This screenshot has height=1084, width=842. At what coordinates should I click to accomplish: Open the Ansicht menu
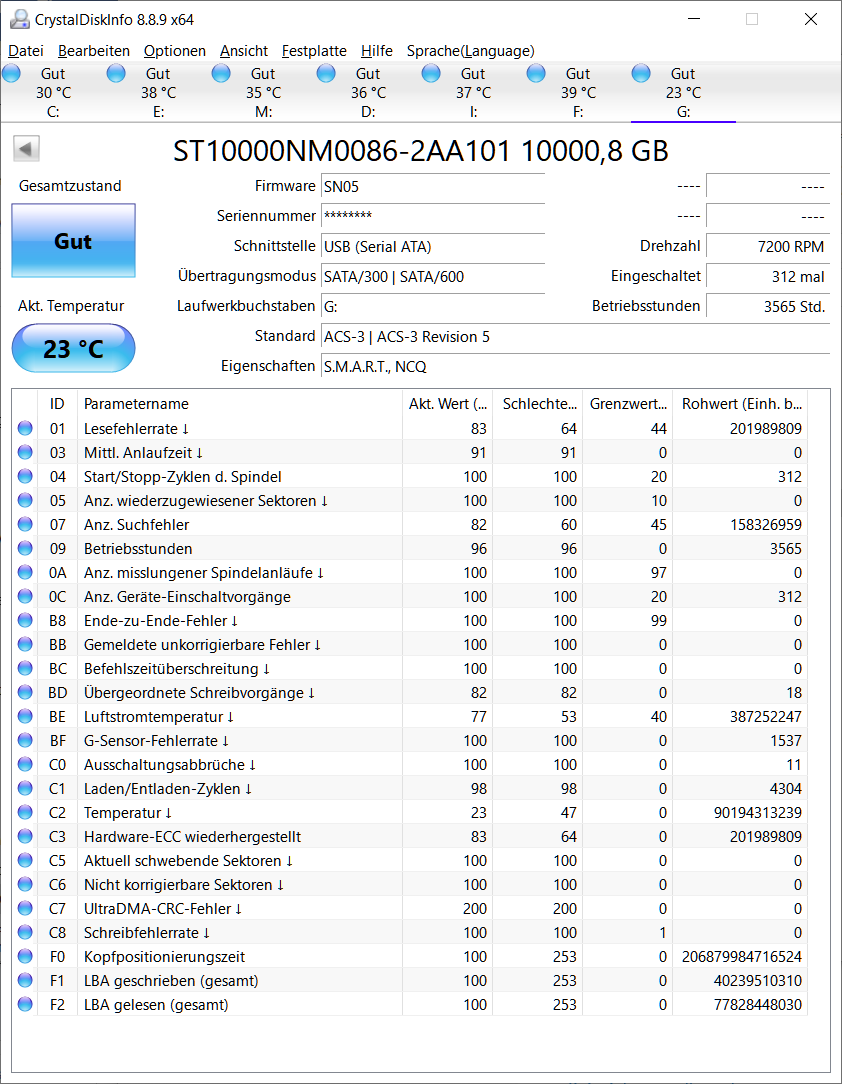[x=243, y=50]
